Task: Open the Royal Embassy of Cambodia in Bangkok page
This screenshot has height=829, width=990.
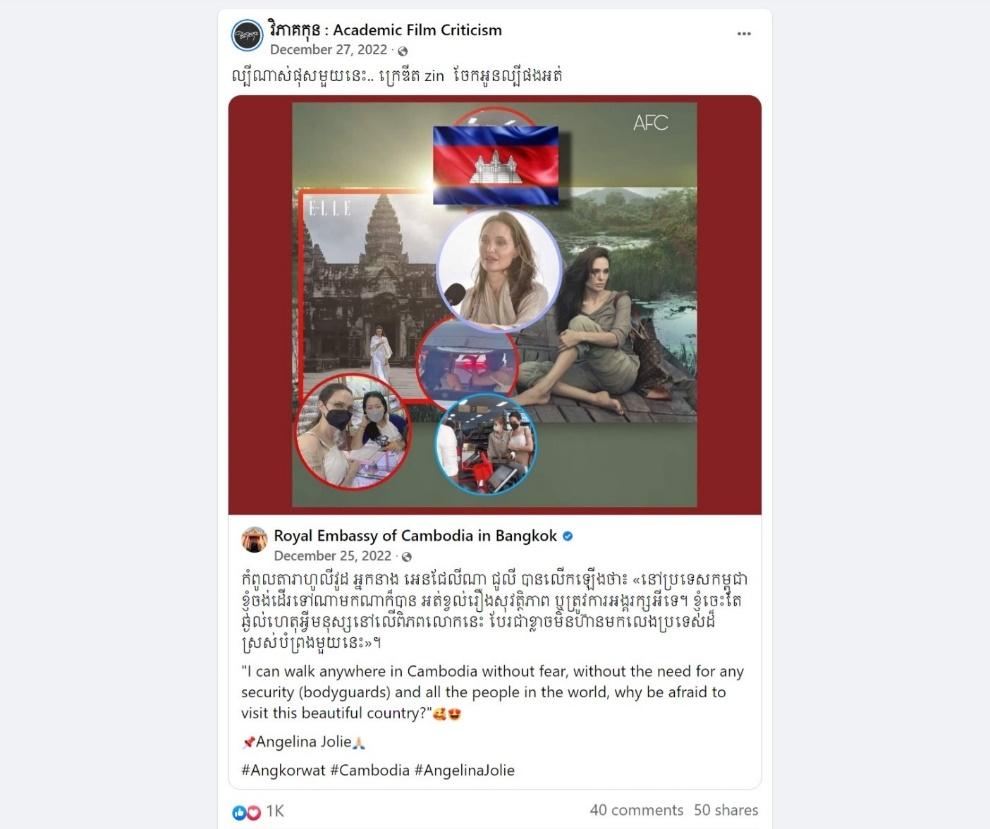Action: point(415,536)
